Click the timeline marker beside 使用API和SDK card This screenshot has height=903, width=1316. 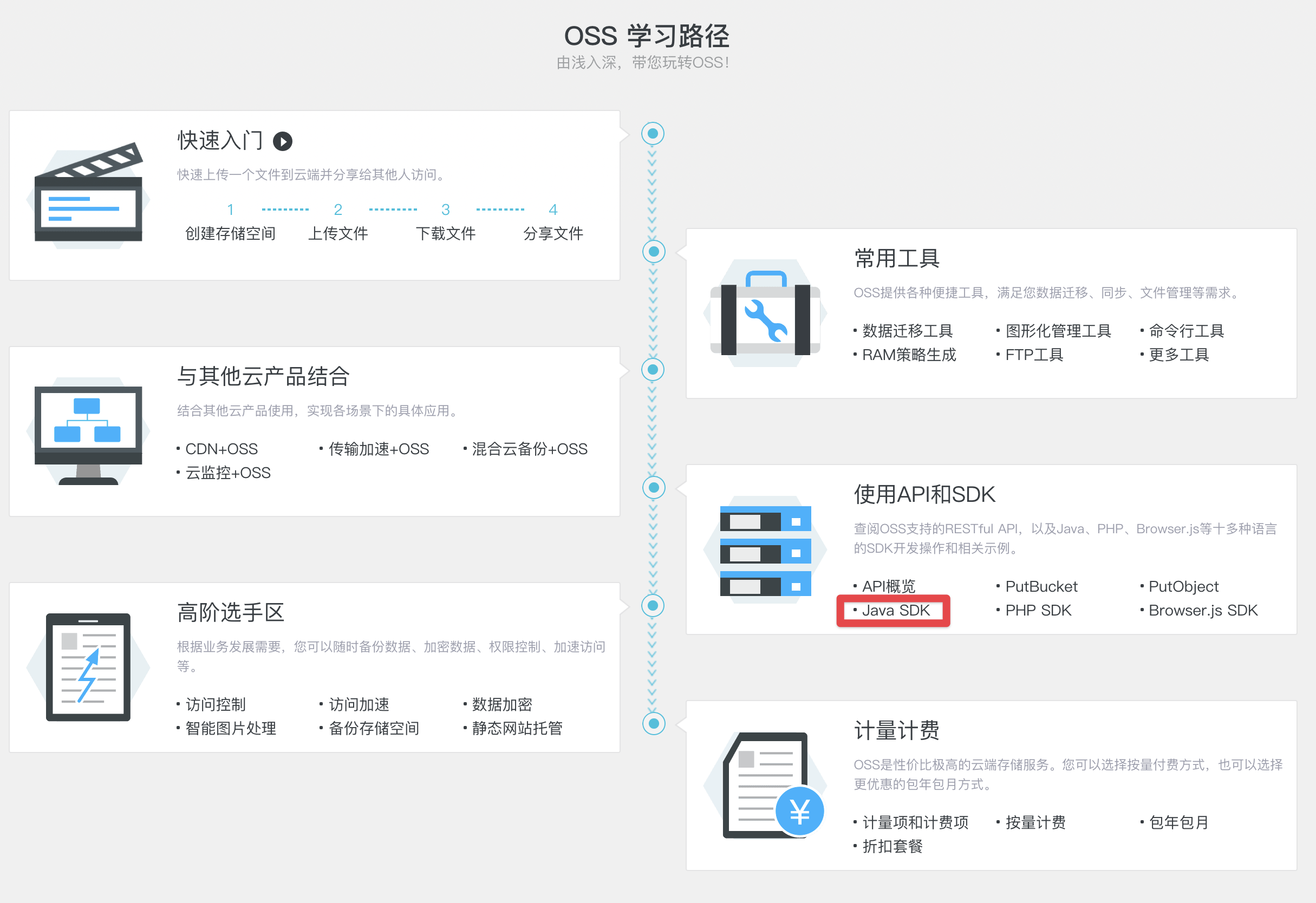coord(654,487)
